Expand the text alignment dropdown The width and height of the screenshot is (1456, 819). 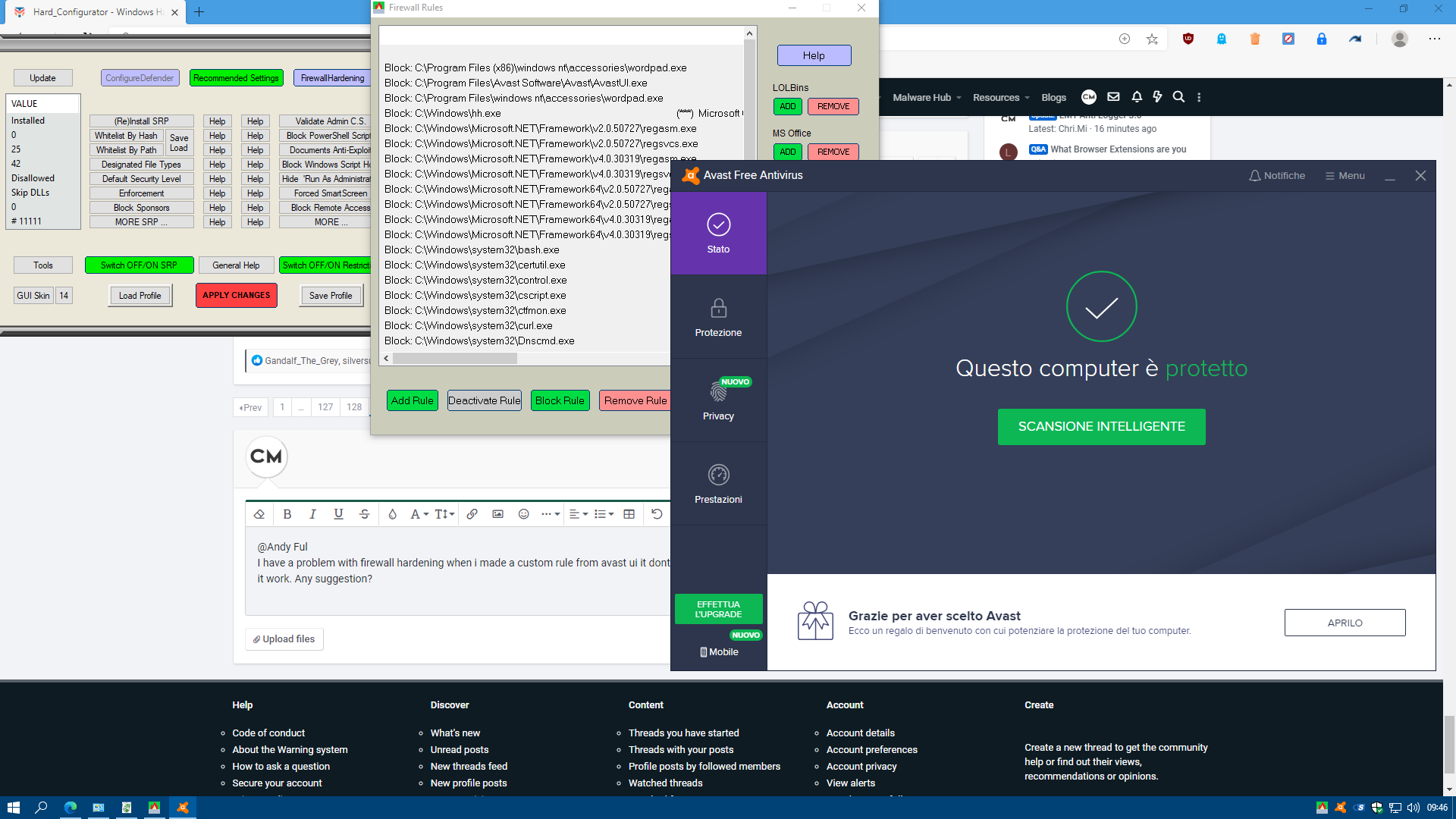(578, 514)
